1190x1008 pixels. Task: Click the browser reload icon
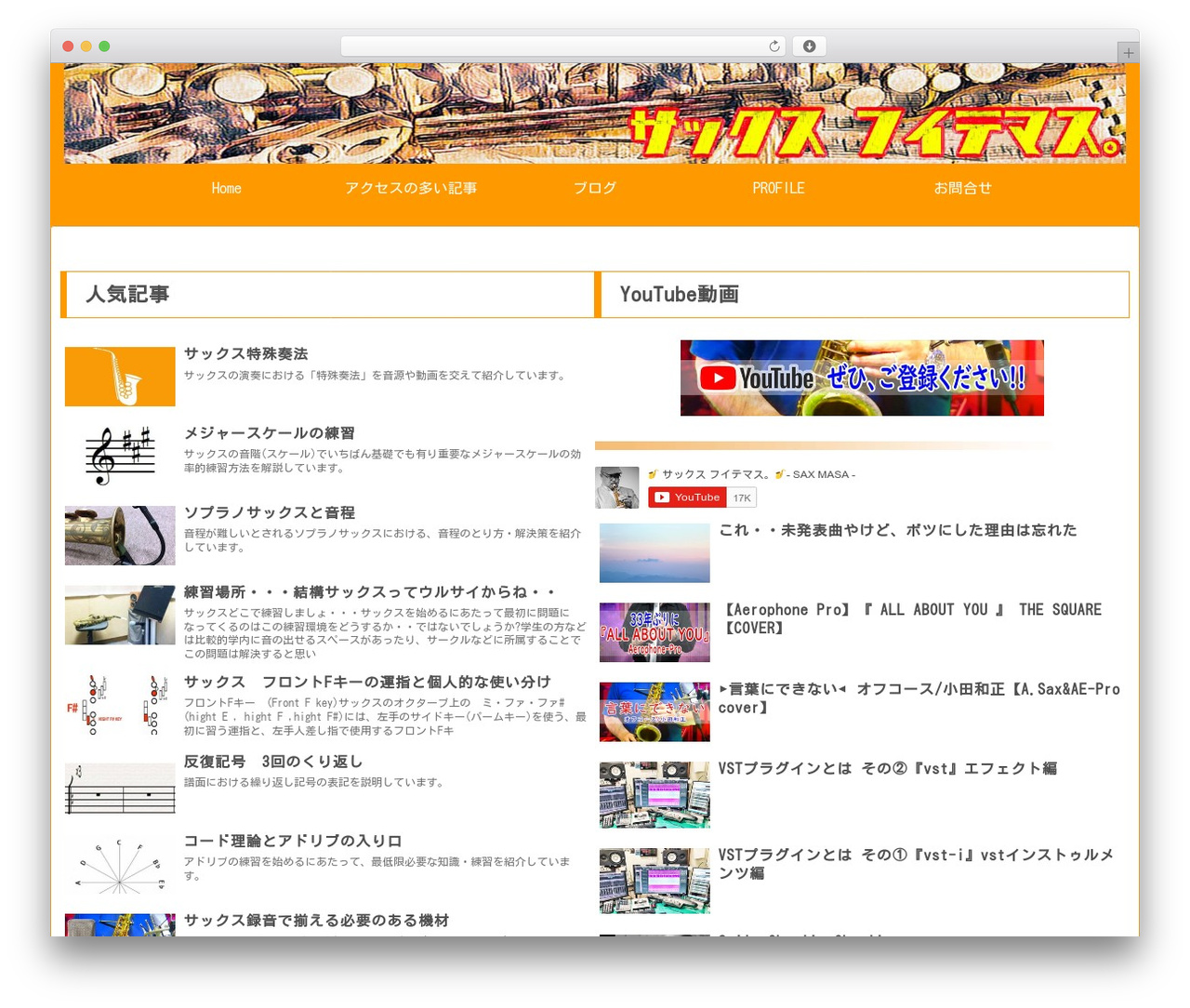pos(773,46)
